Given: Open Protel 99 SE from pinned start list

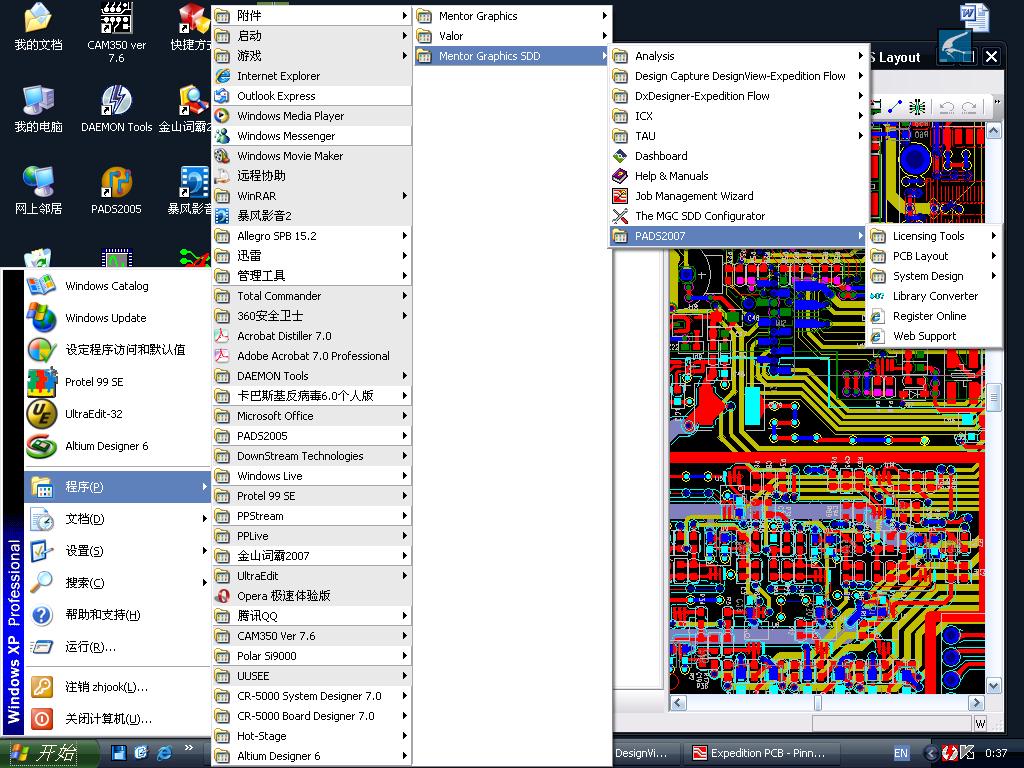Looking at the screenshot, I should [x=117, y=382].
